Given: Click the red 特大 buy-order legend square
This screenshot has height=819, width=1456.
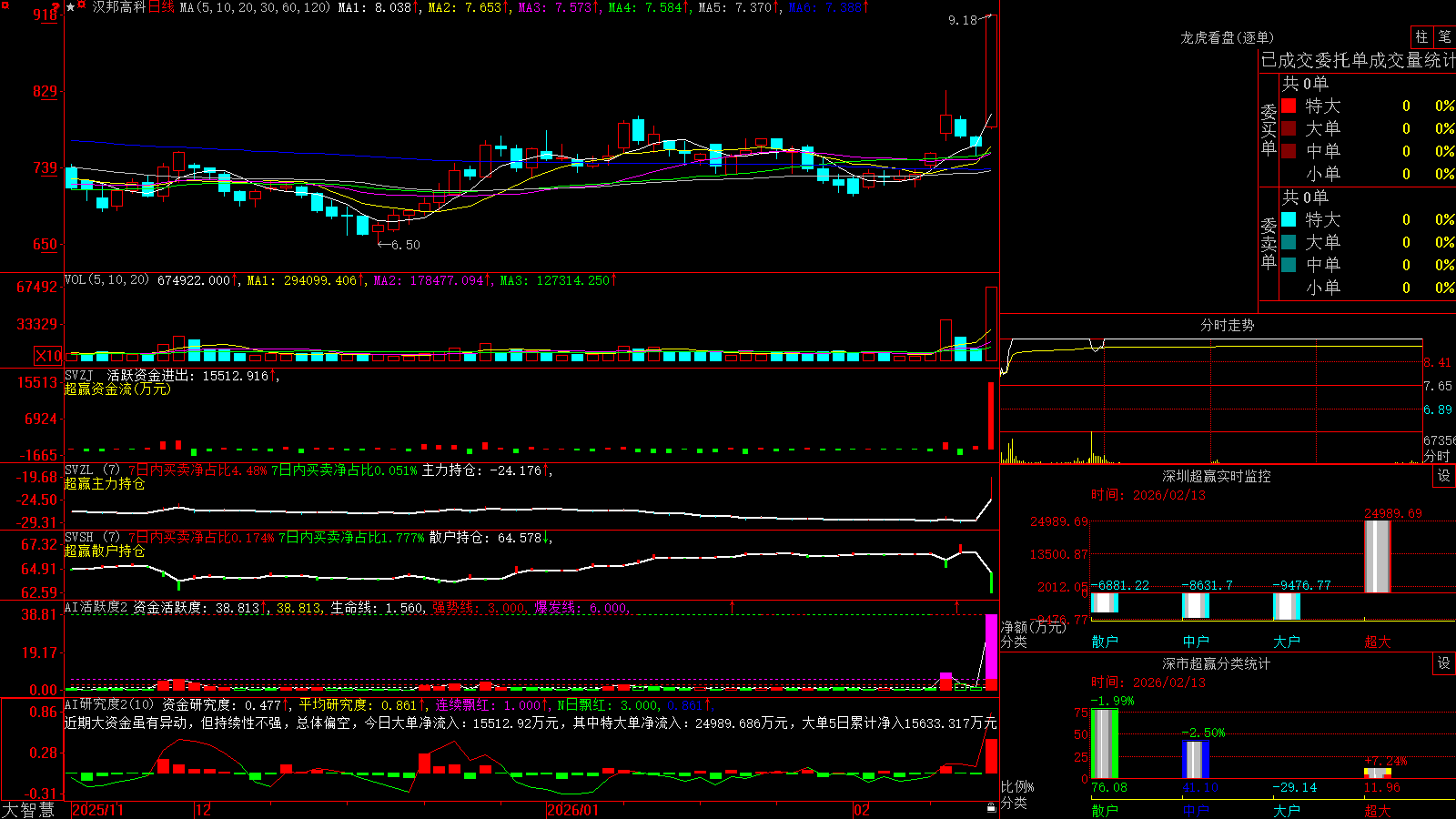Looking at the screenshot, I should [1289, 106].
